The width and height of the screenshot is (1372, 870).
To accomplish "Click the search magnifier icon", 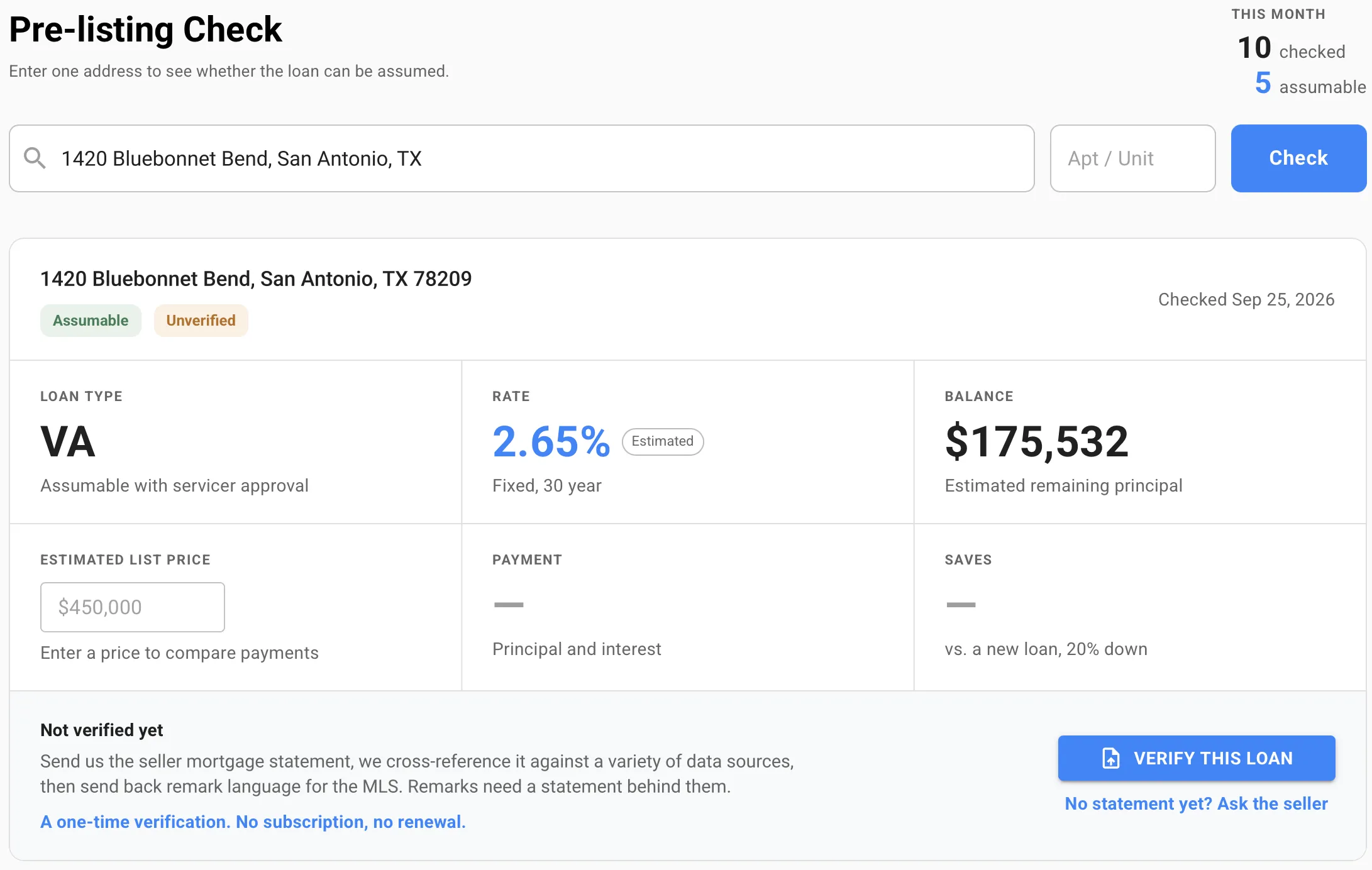I will (35, 158).
